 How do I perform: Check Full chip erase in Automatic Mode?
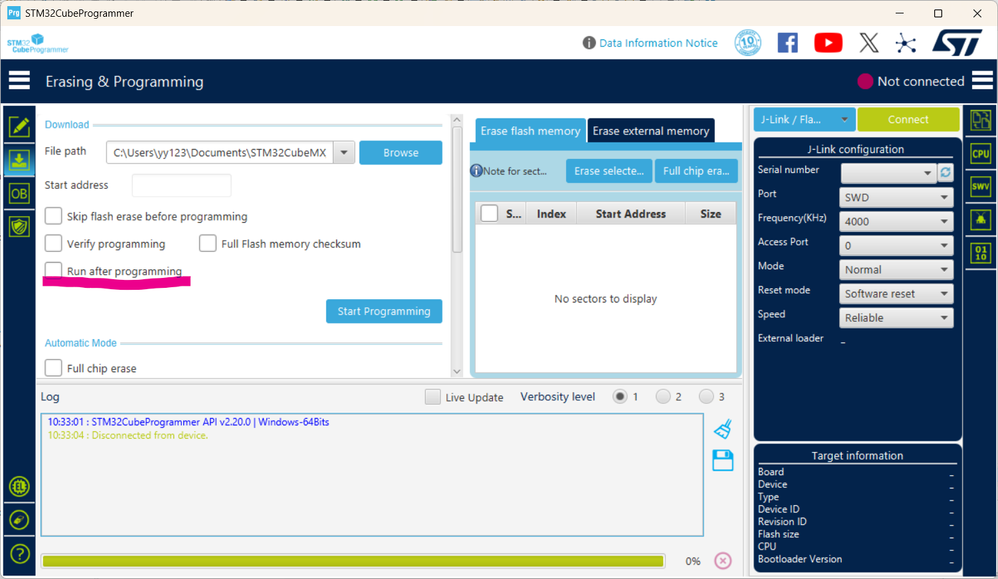(x=53, y=368)
